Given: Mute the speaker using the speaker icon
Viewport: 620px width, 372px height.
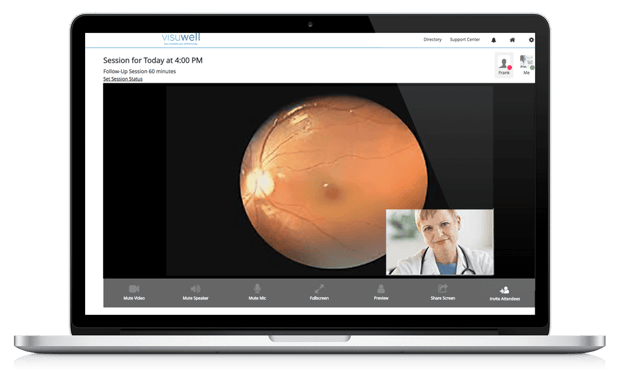Looking at the screenshot, I should pos(195,289).
